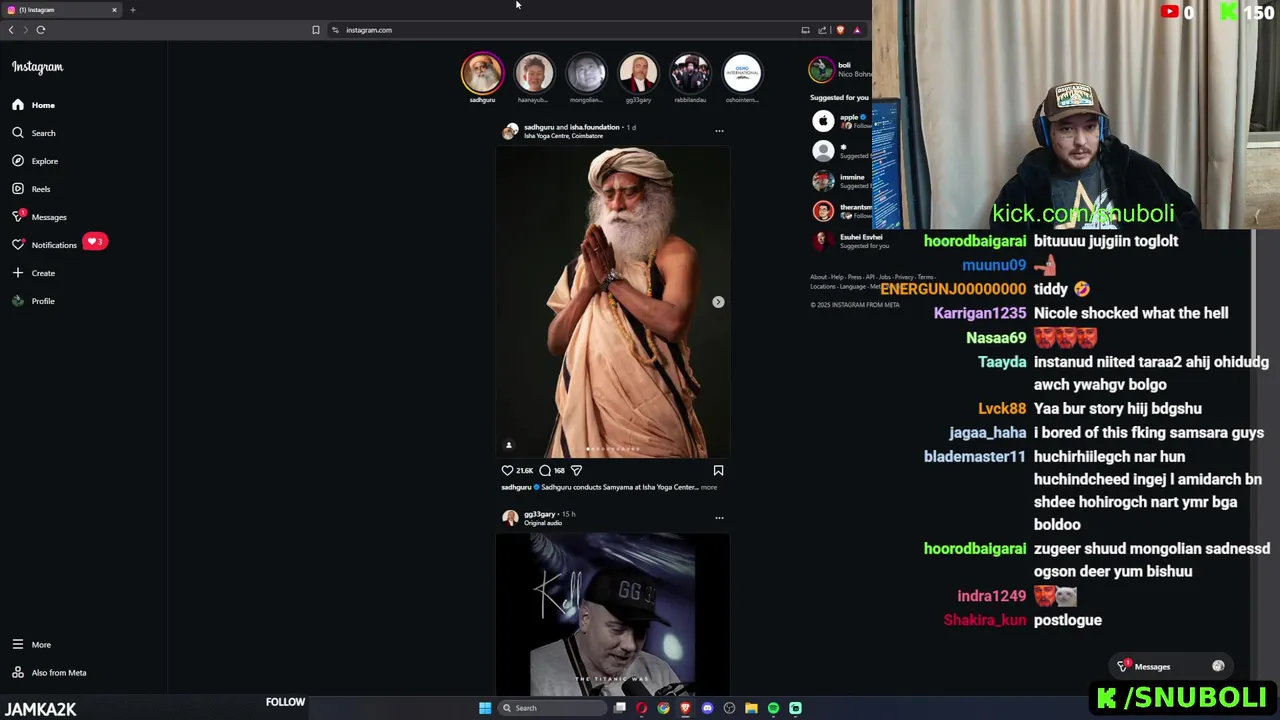The width and height of the screenshot is (1280, 720).
Task: Open suggested apple account
Action: [x=849, y=118]
